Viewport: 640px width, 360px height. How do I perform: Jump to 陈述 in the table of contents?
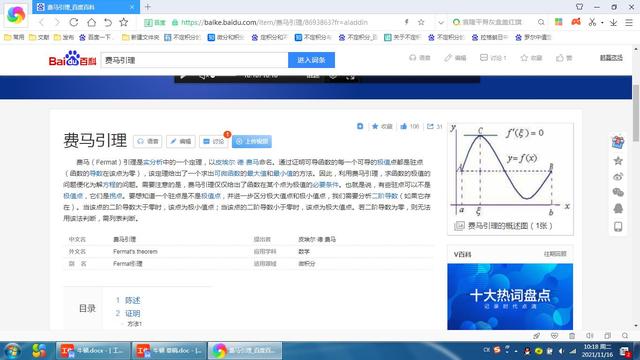pos(132,300)
